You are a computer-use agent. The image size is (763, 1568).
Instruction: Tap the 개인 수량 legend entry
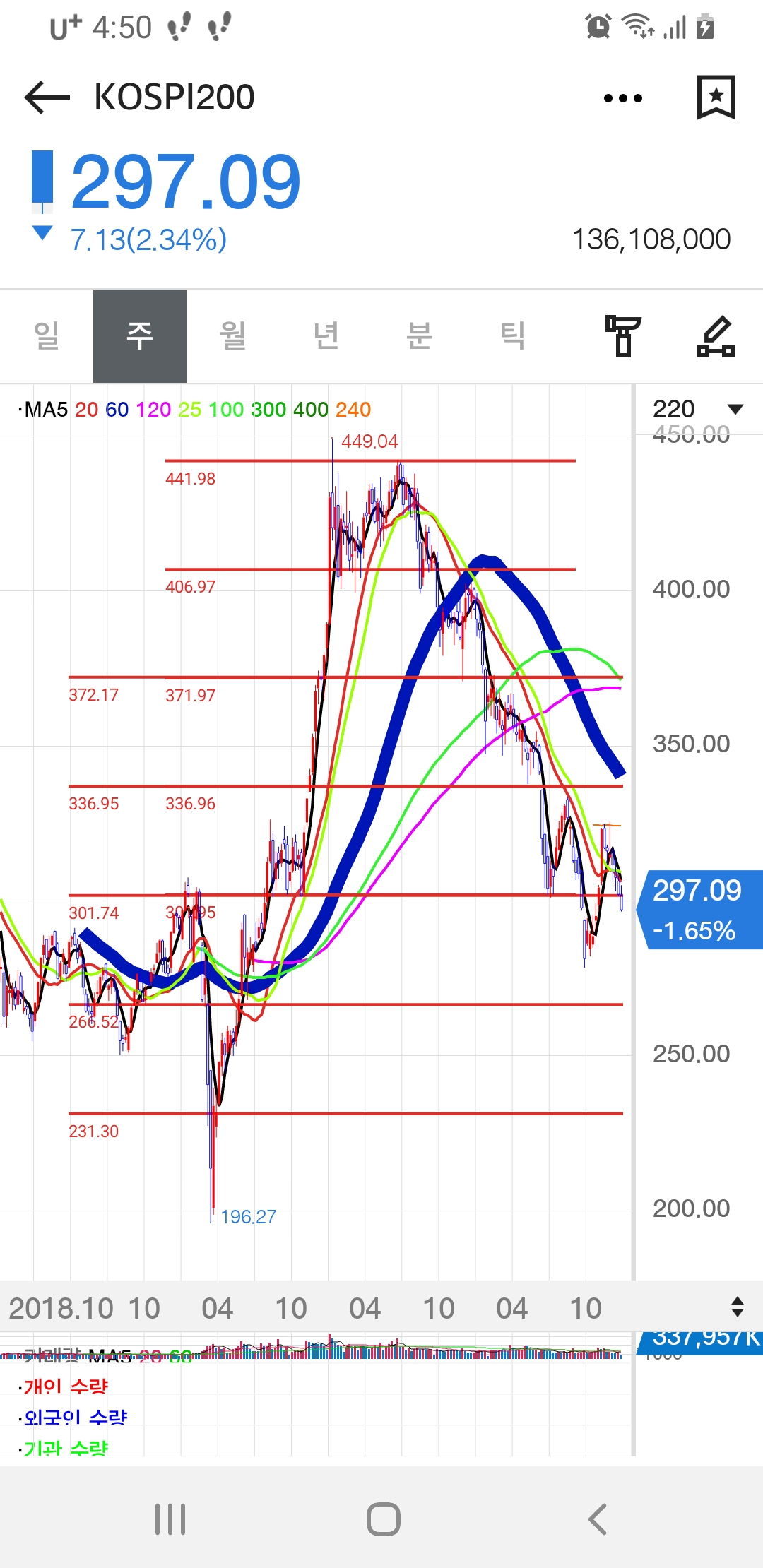coord(66,1386)
